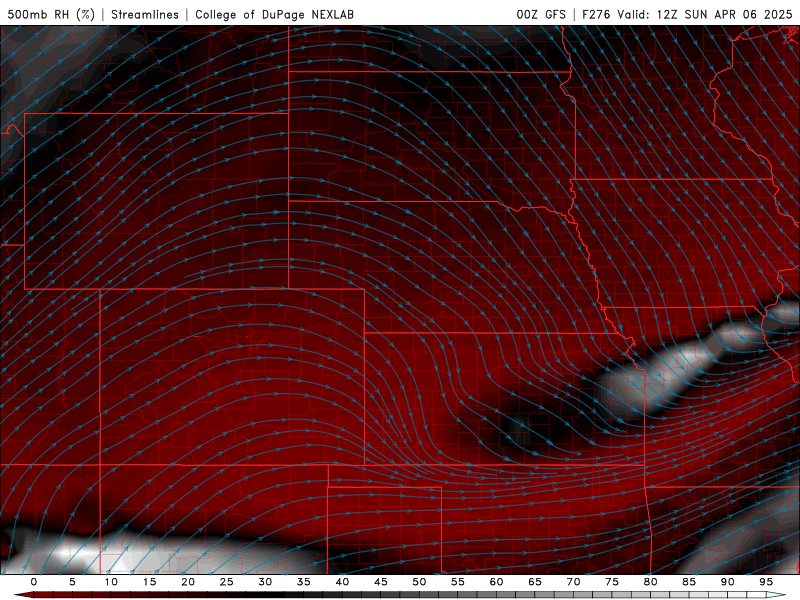This screenshot has width=800, height=600.
Task: Click the colorbar label '15'
Action: click(149, 582)
